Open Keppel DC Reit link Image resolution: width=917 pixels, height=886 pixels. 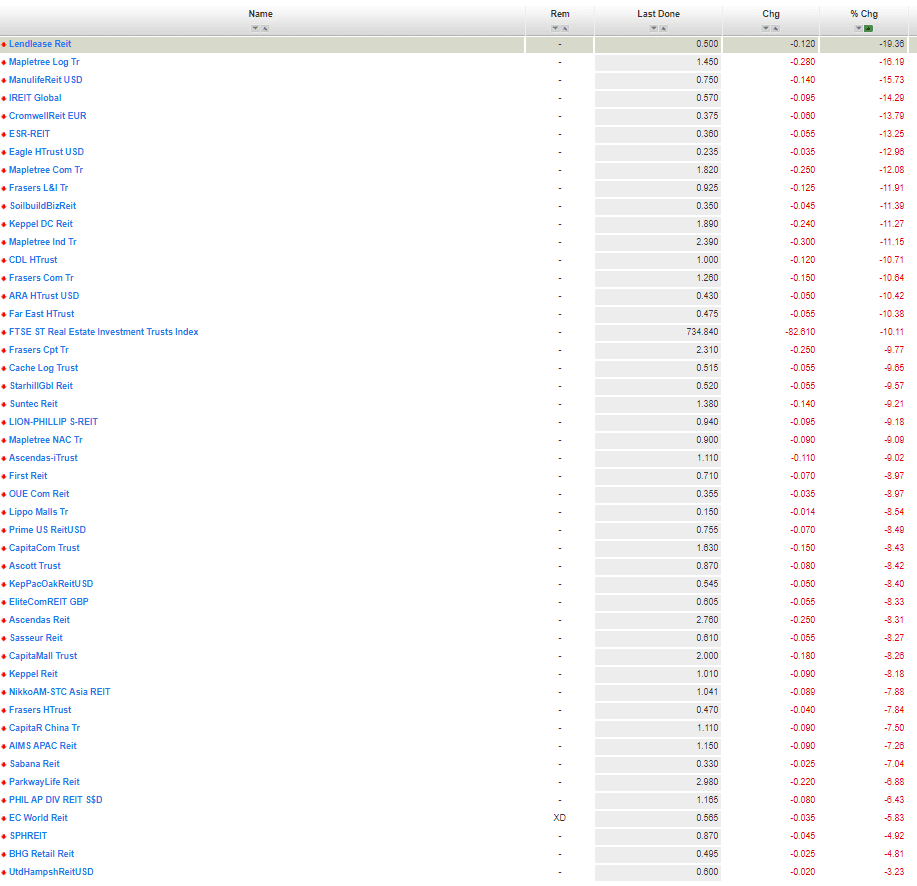(x=41, y=224)
